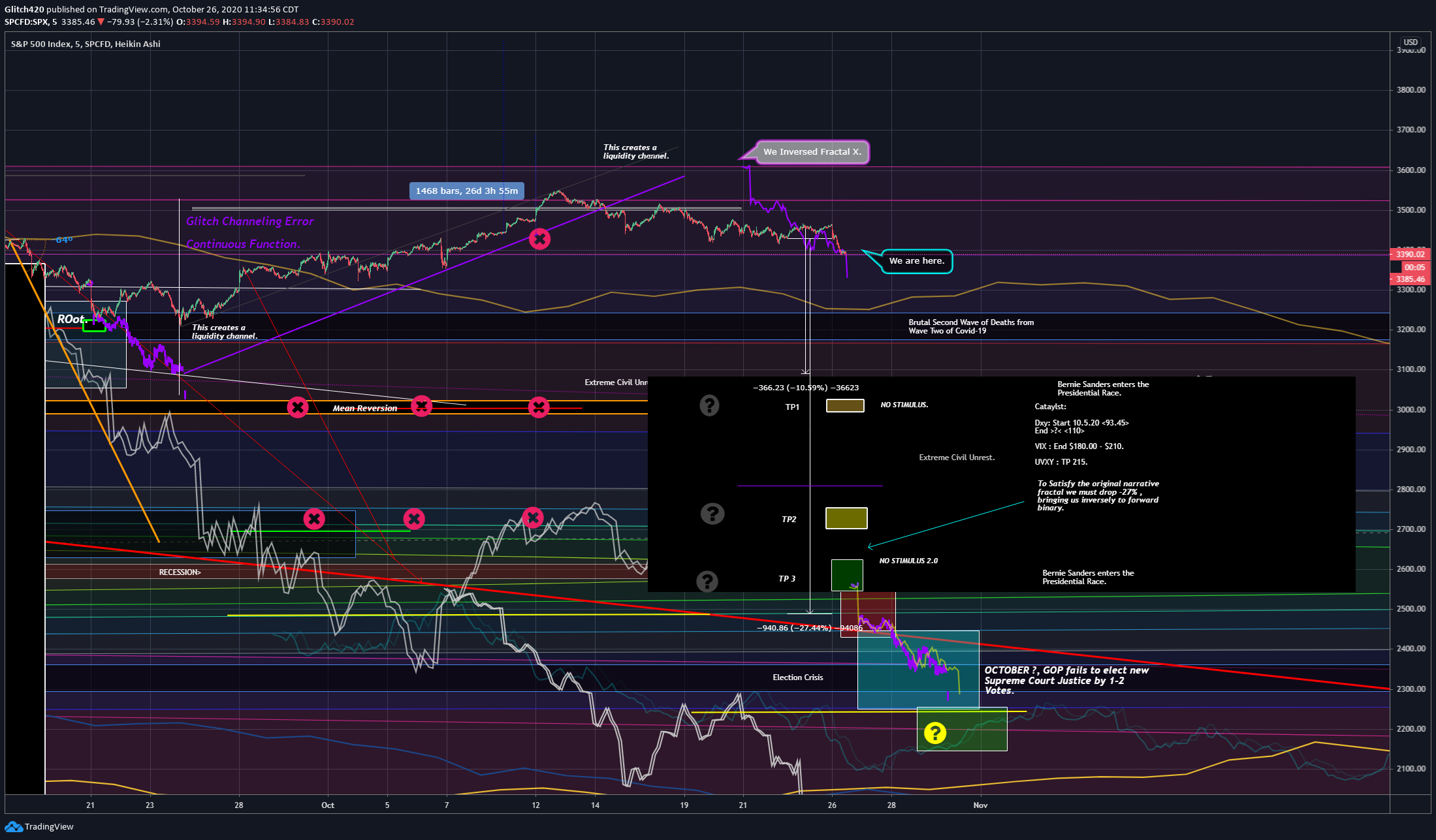Click the "Nov" date label on time axis
Viewport: 1436px width, 840px height.
point(980,805)
